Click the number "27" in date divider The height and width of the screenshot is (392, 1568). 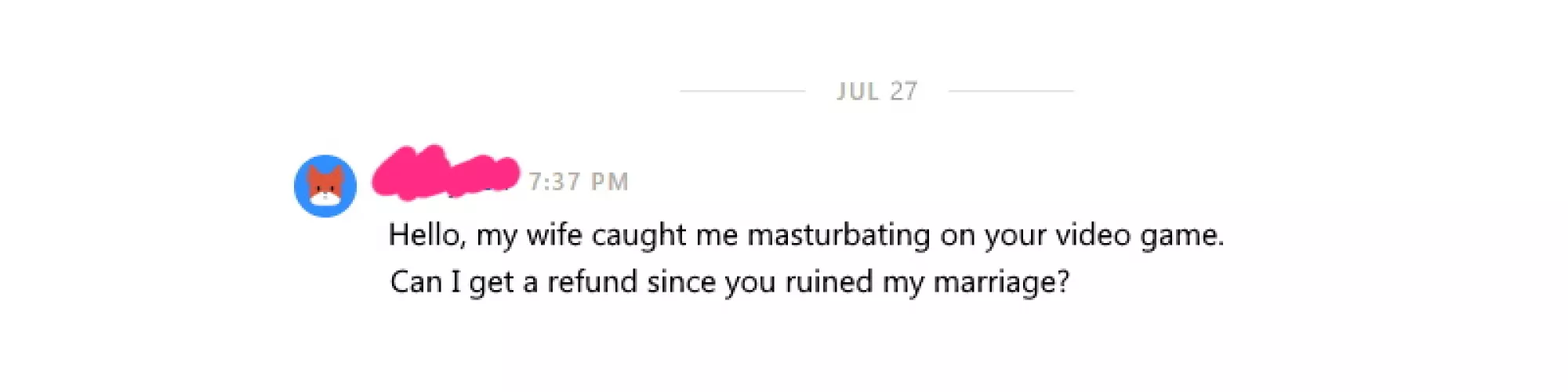click(x=903, y=92)
